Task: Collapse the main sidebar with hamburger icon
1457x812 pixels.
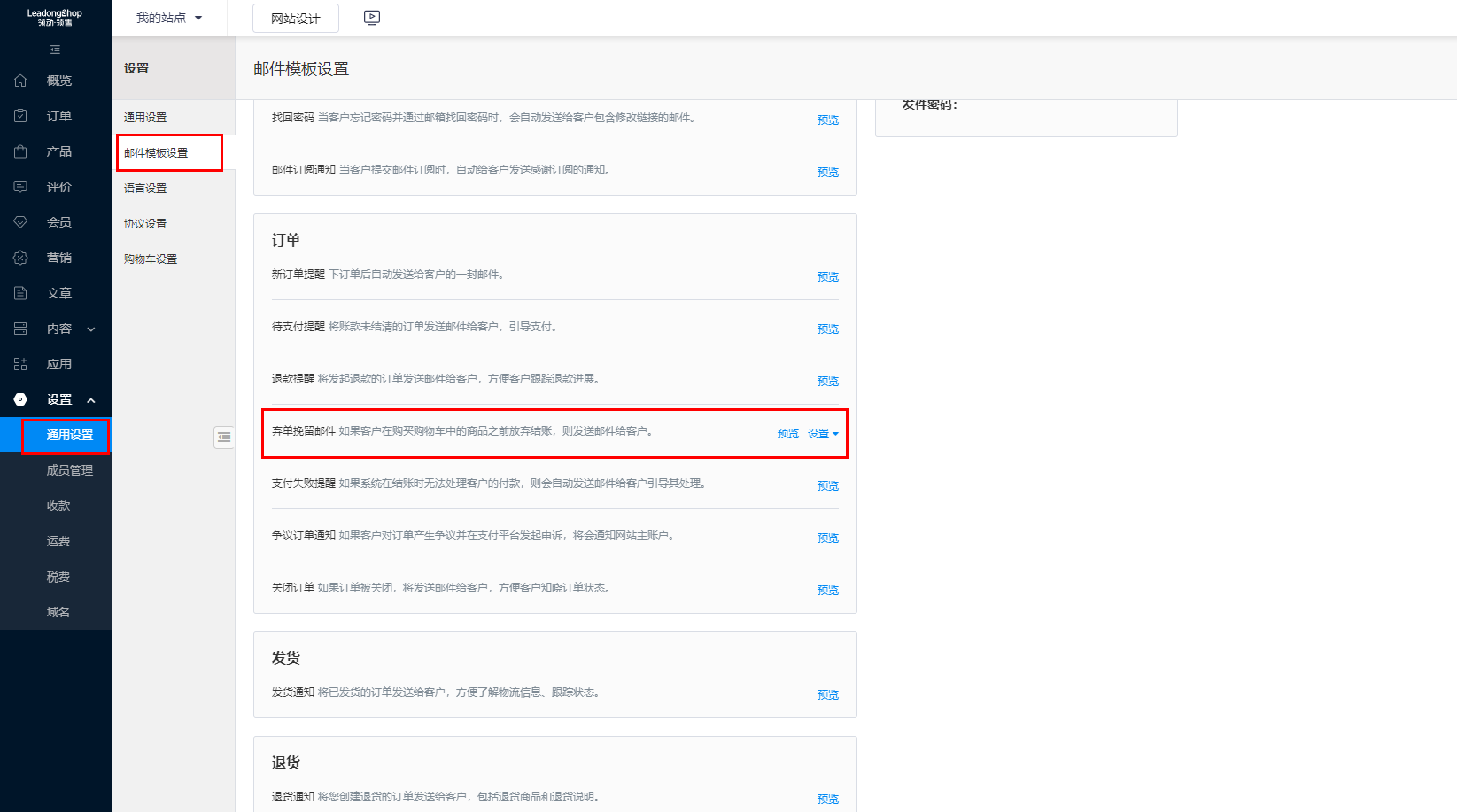Action: [x=55, y=50]
